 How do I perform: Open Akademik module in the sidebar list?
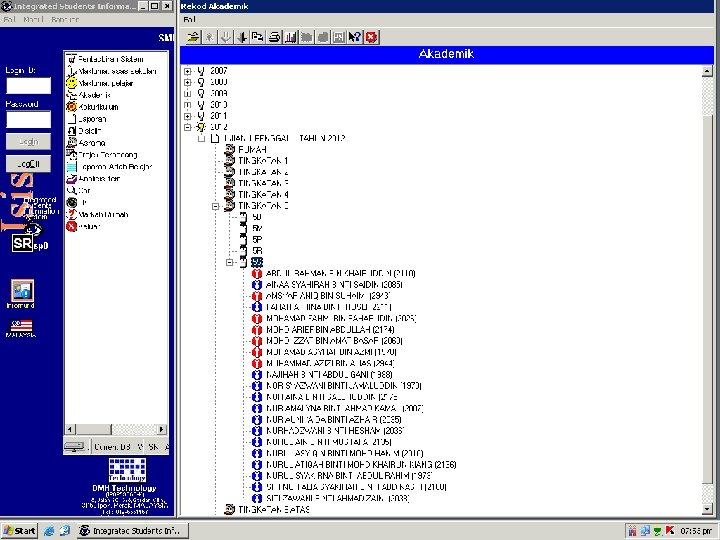point(93,94)
